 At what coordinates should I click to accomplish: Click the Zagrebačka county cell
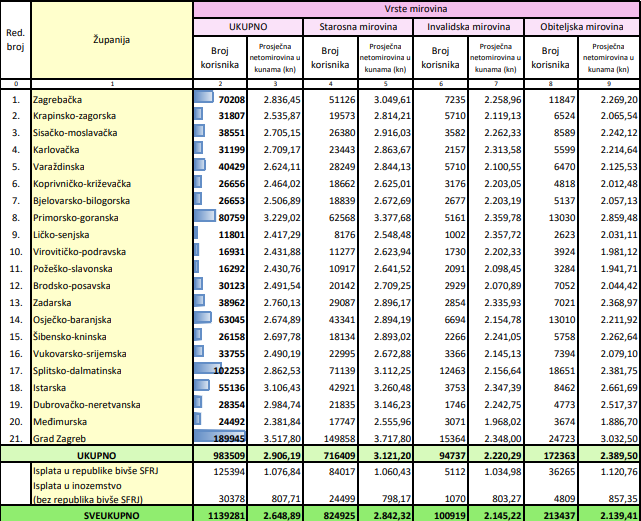click(x=58, y=101)
